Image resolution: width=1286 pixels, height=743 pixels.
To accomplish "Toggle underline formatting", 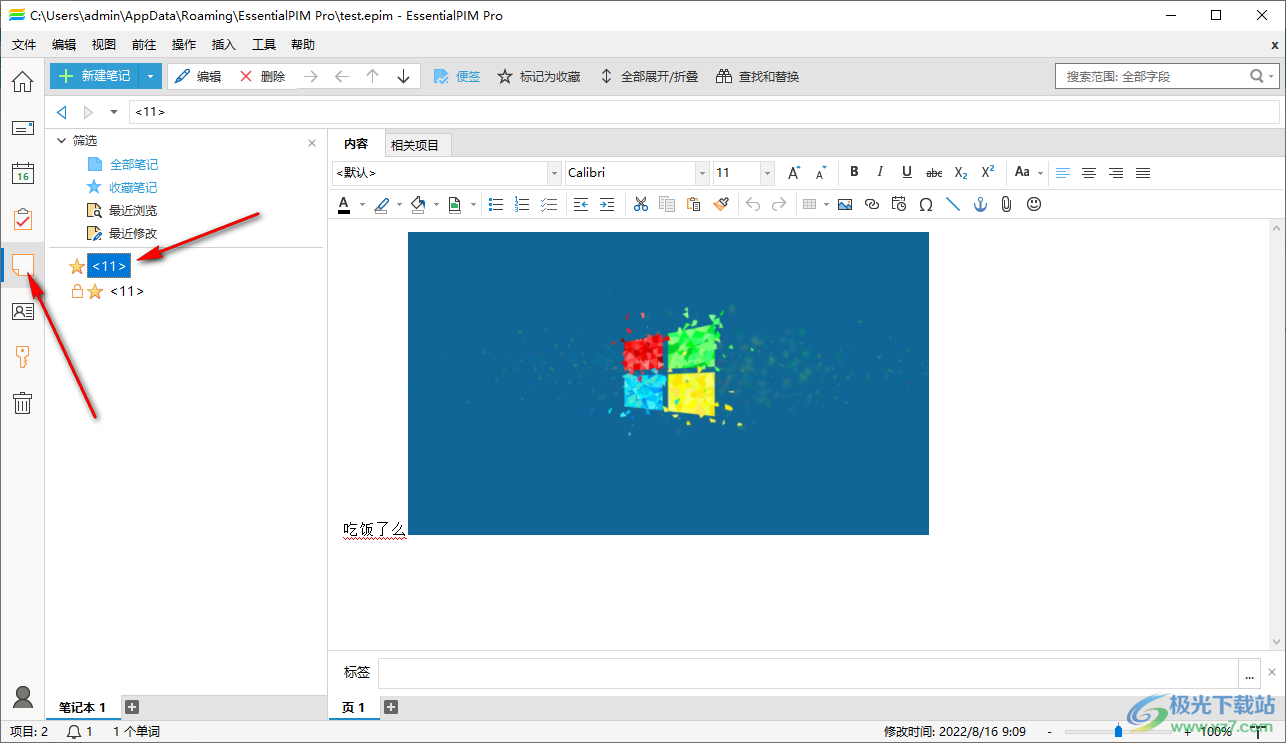I will click(907, 172).
